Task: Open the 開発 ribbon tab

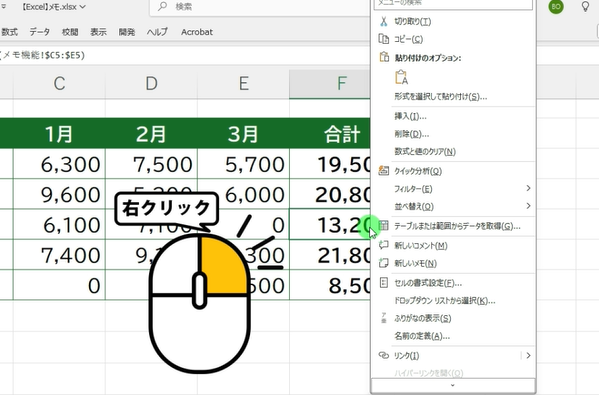Action: coord(126,32)
